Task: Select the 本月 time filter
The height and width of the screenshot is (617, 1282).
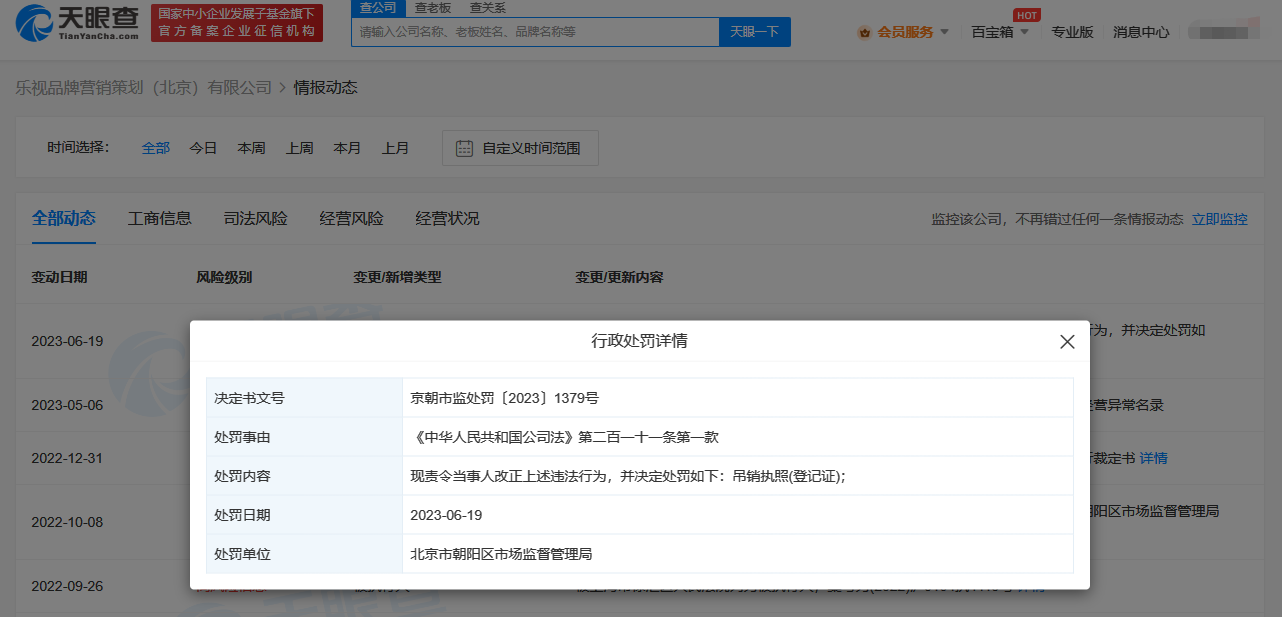Action: [x=348, y=148]
